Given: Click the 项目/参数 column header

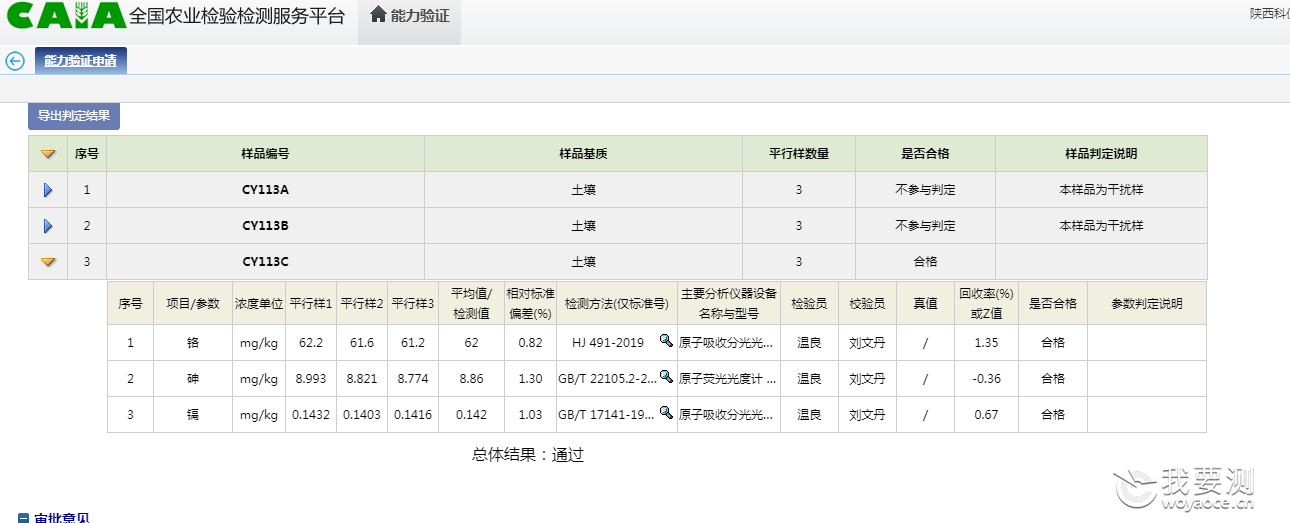Looking at the screenshot, I should tap(192, 304).
